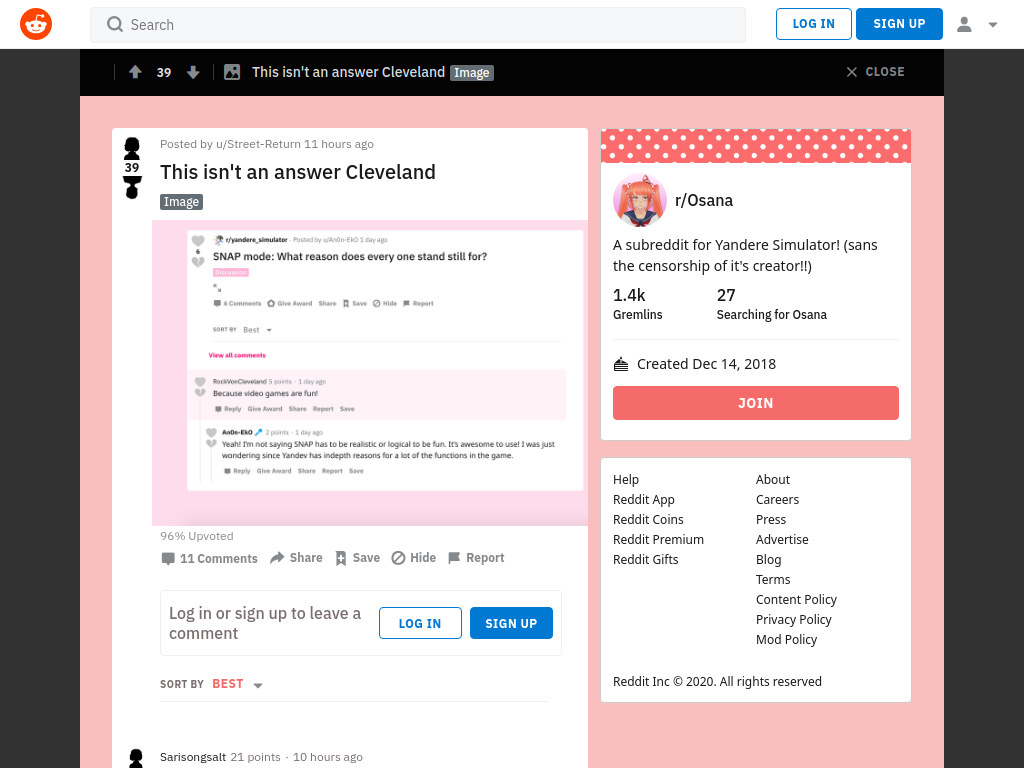Image resolution: width=1024 pixels, height=768 pixels.
Task: Open the SORT BY BEST dropdown
Action: pyautogui.click(x=212, y=684)
